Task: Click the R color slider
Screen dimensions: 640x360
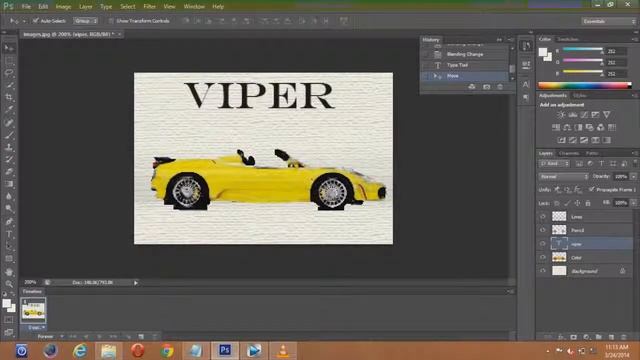Action: 582,50
